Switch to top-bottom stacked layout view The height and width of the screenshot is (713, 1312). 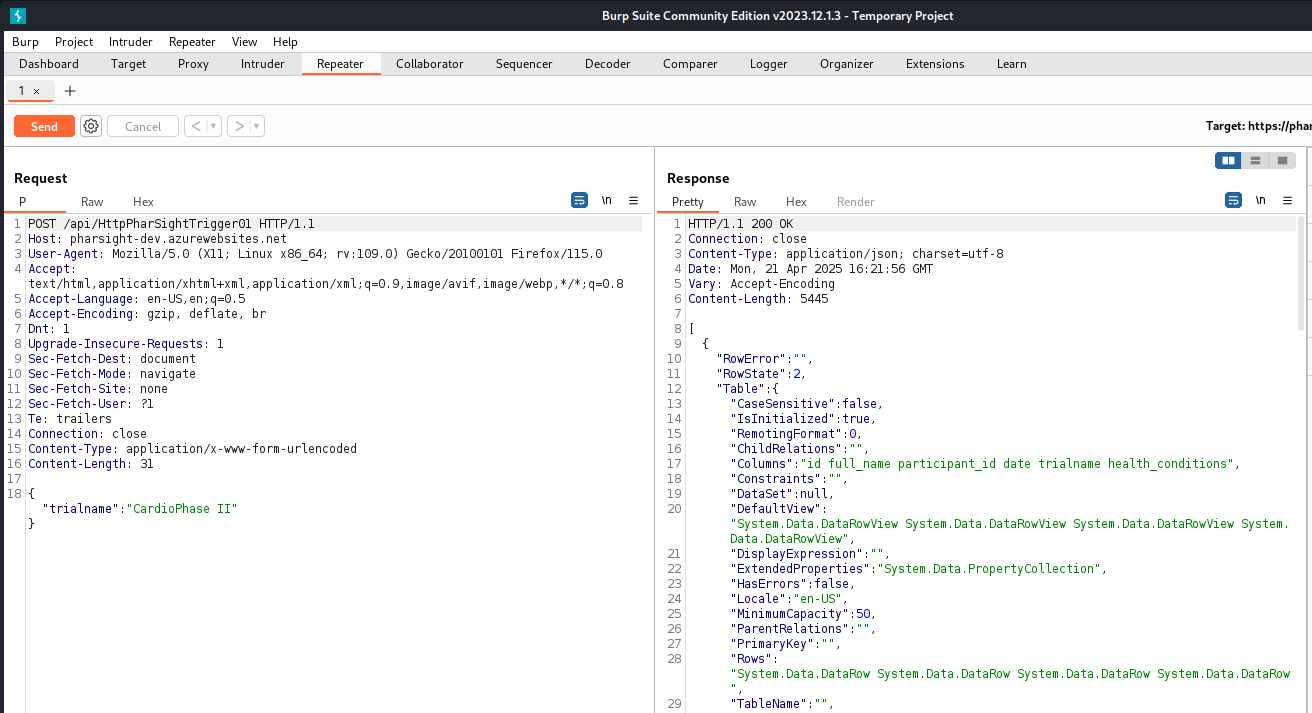1255,160
